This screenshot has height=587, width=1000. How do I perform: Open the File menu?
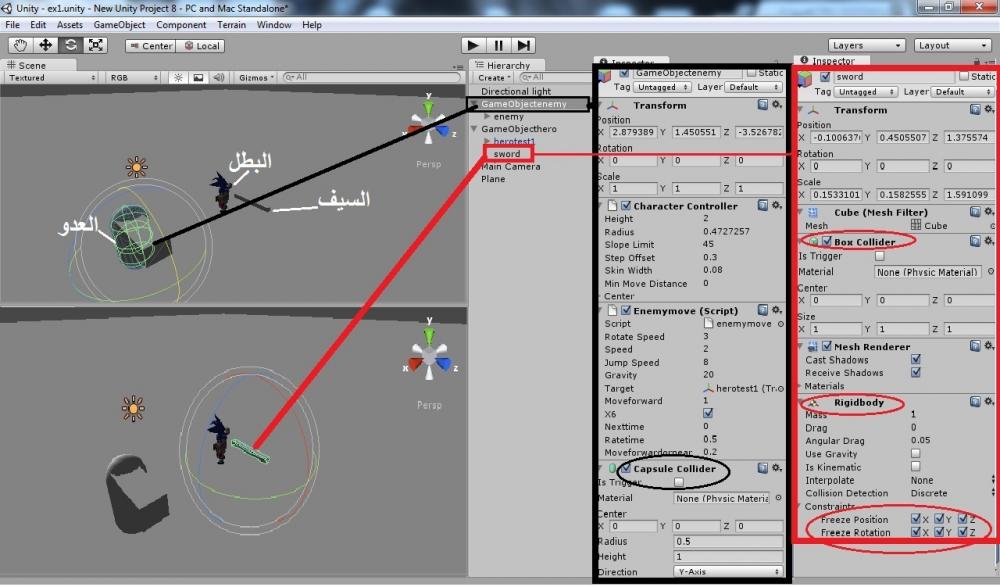click(12, 25)
